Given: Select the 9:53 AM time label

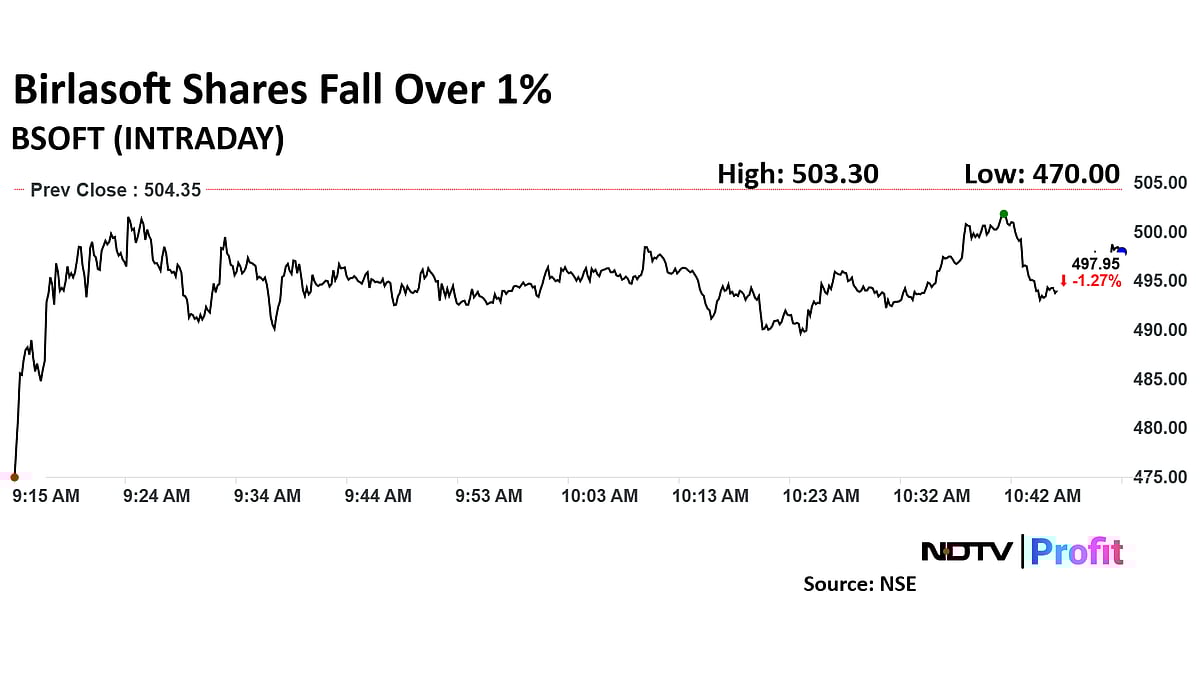Looking at the screenshot, I should tap(488, 496).
